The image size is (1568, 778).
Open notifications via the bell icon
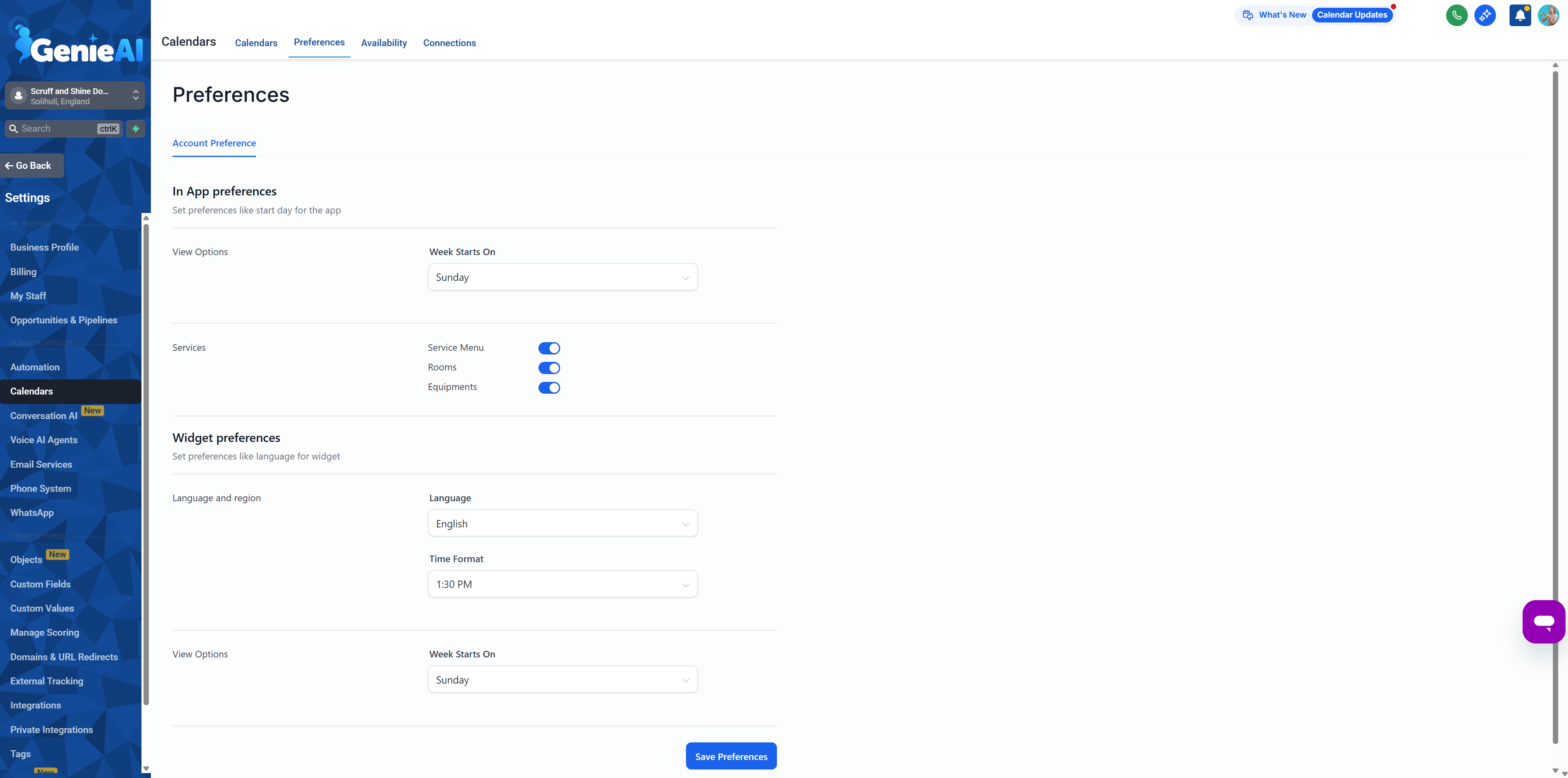point(1520,15)
